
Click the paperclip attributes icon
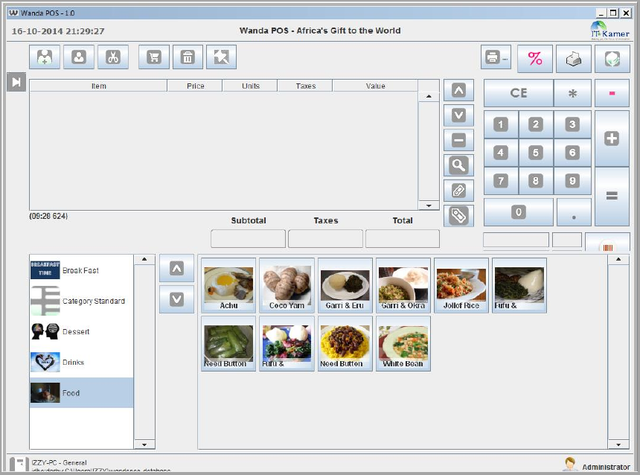458,190
